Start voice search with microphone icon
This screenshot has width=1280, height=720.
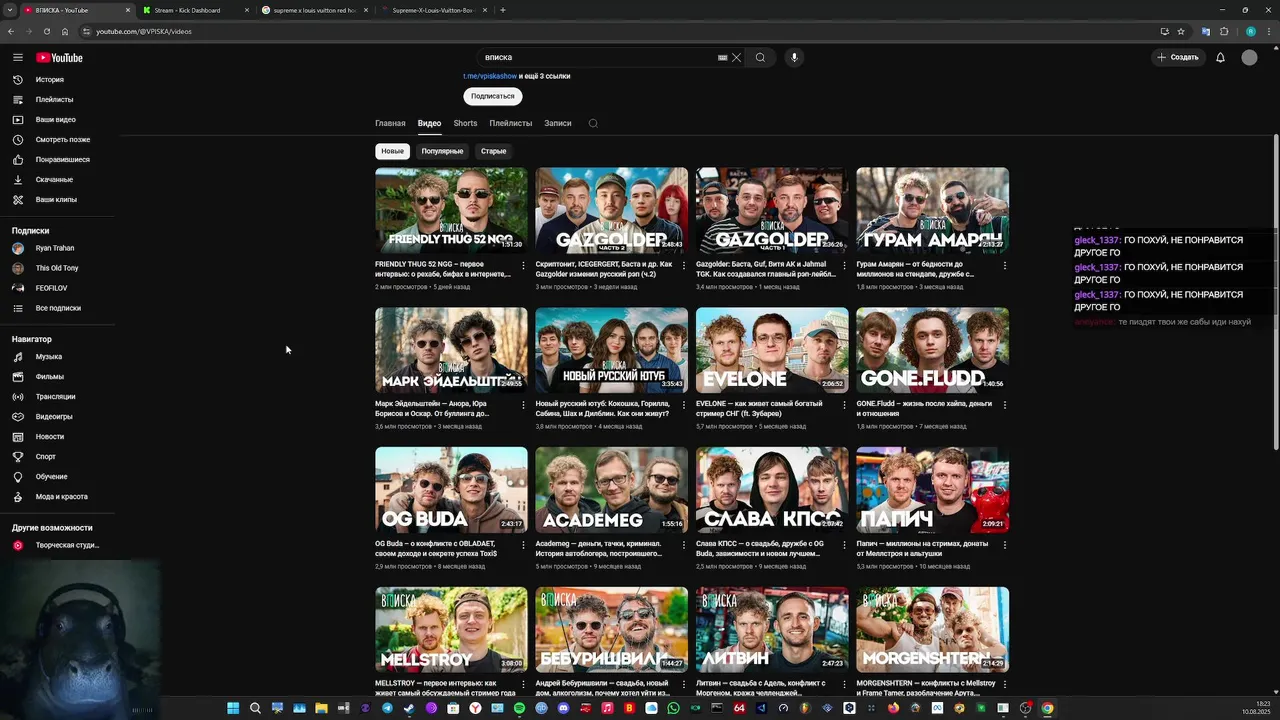794,58
